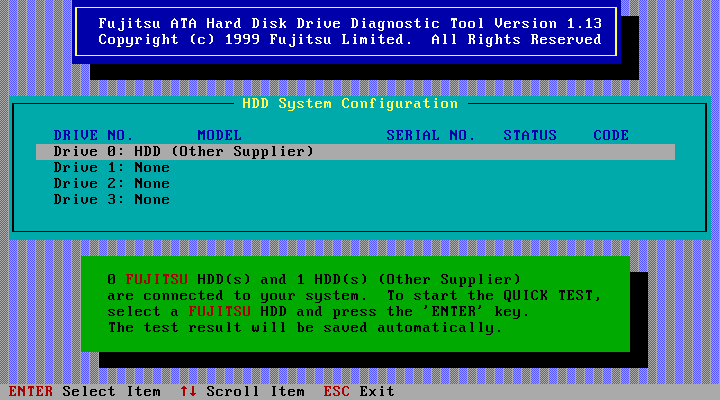Click the 'test result will be saved automatically' line
This screenshot has height=400, width=720.
click(305, 327)
